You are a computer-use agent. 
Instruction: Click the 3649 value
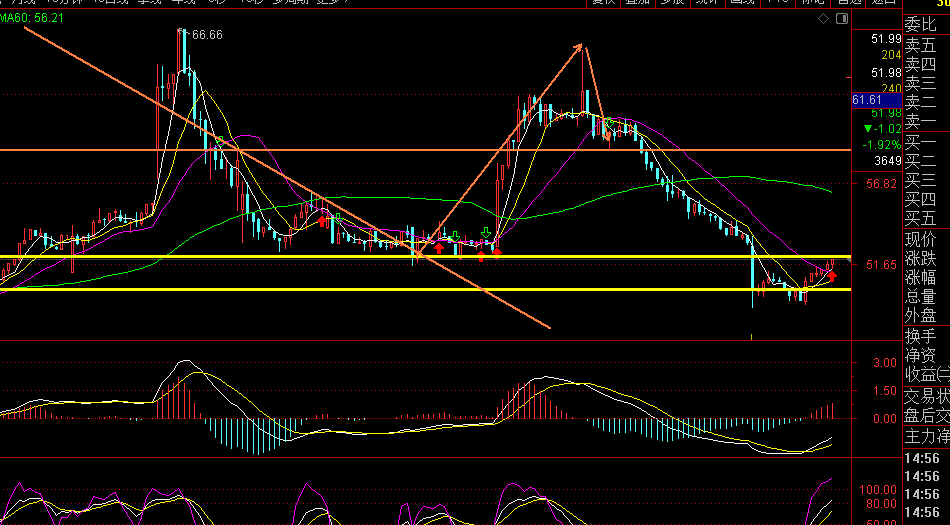(888, 161)
